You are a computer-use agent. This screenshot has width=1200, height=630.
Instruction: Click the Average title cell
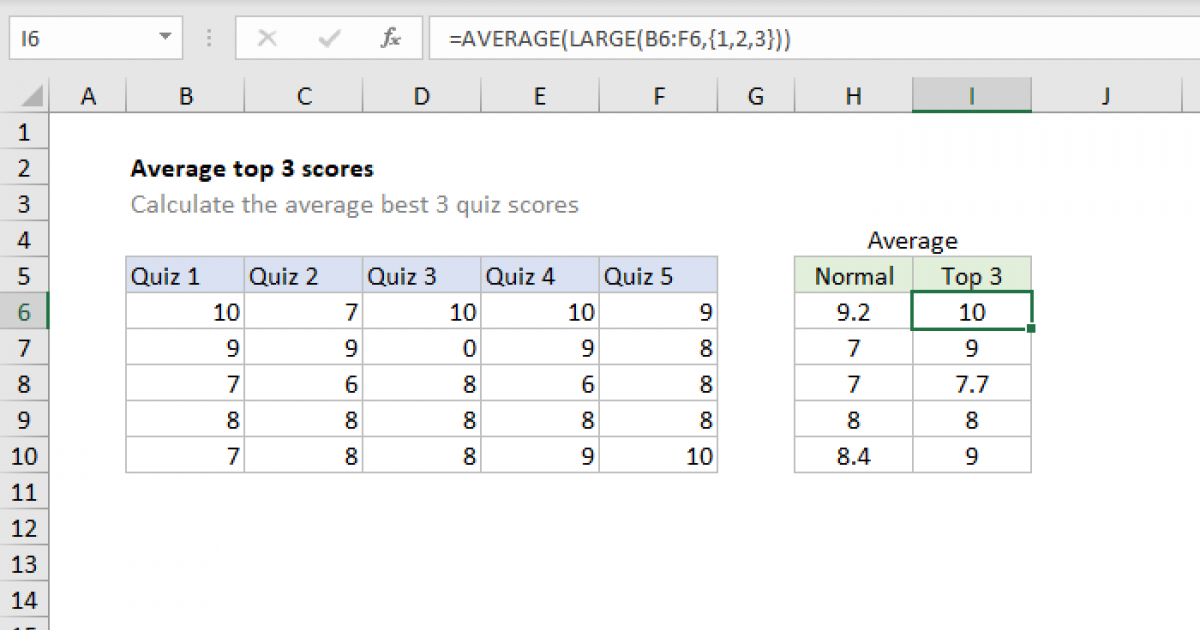pos(912,240)
